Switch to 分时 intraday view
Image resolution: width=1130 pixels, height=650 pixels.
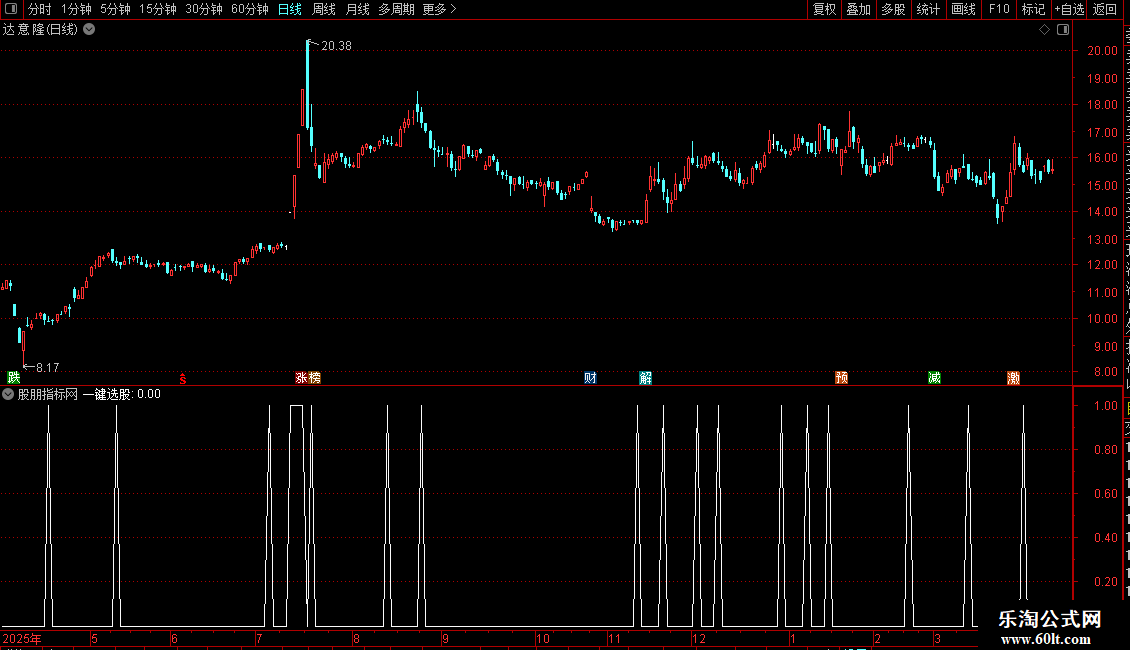(40, 9)
